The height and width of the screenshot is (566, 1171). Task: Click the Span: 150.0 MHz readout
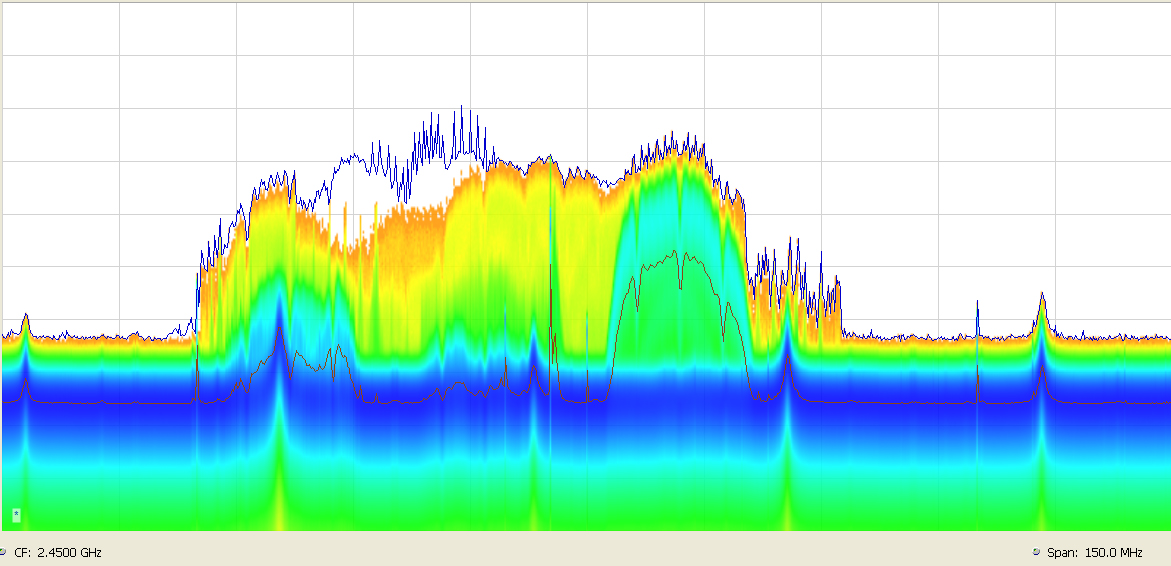pyautogui.click(x=1095, y=553)
